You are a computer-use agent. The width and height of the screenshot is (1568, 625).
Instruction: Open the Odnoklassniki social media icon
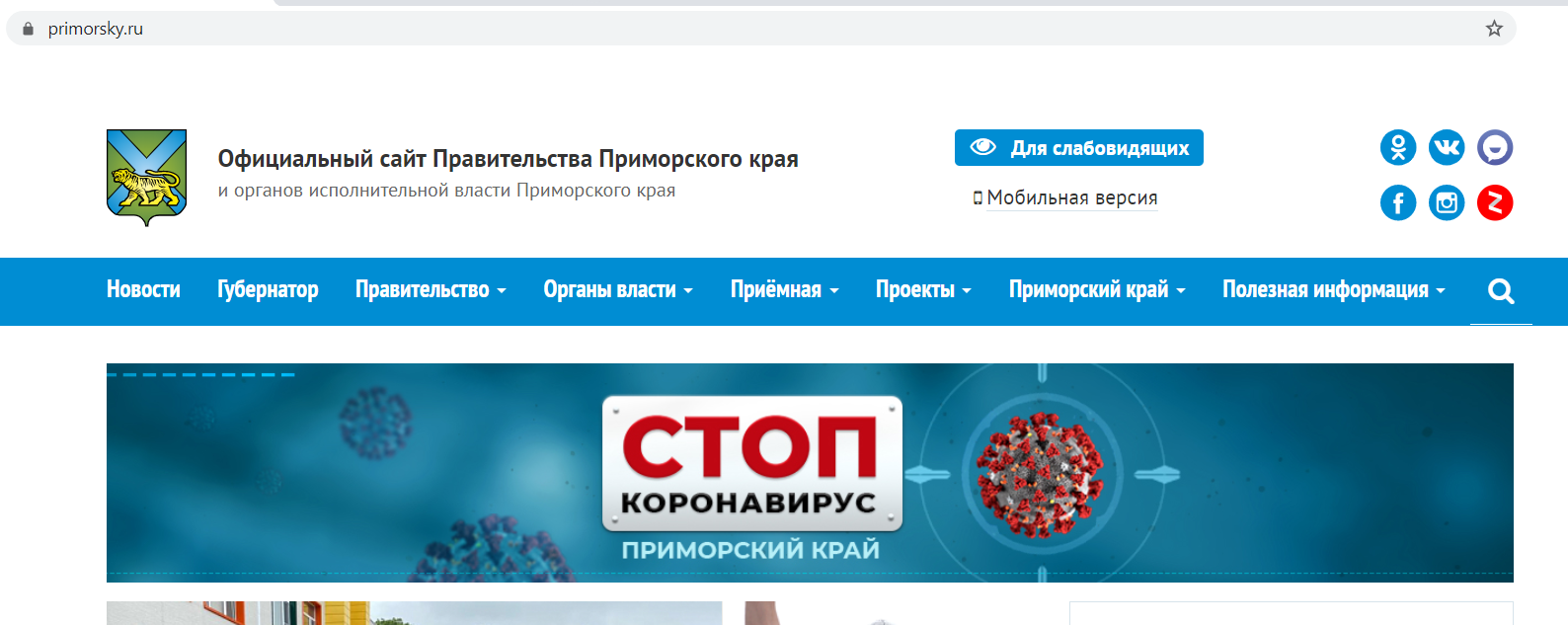pos(1397,148)
